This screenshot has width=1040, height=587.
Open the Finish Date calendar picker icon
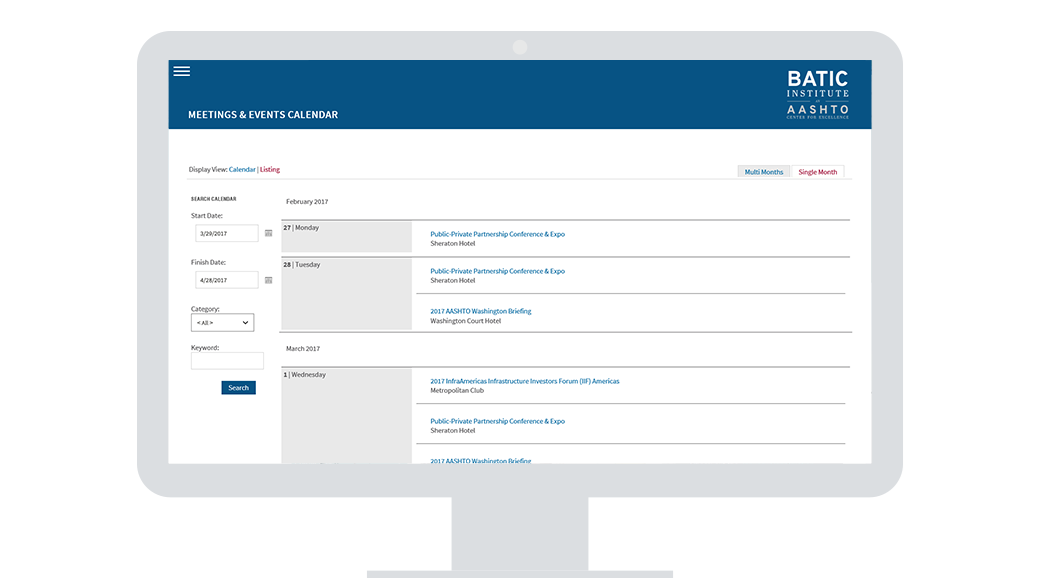(x=268, y=280)
